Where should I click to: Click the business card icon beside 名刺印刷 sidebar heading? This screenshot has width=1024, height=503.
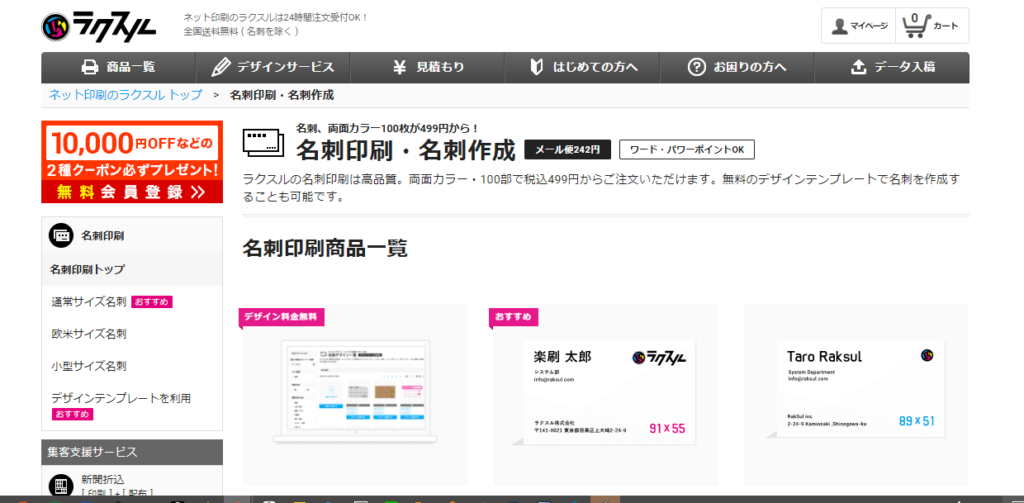point(61,236)
